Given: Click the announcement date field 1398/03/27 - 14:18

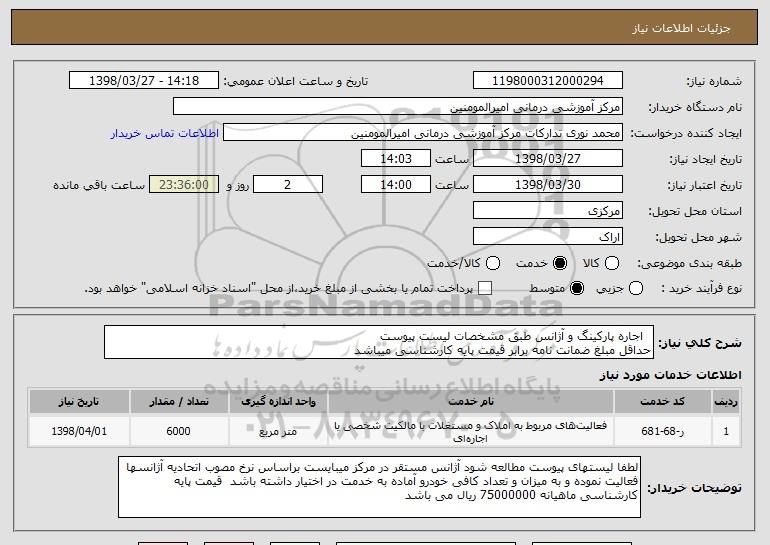Looking at the screenshot, I should [x=144, y=81].
